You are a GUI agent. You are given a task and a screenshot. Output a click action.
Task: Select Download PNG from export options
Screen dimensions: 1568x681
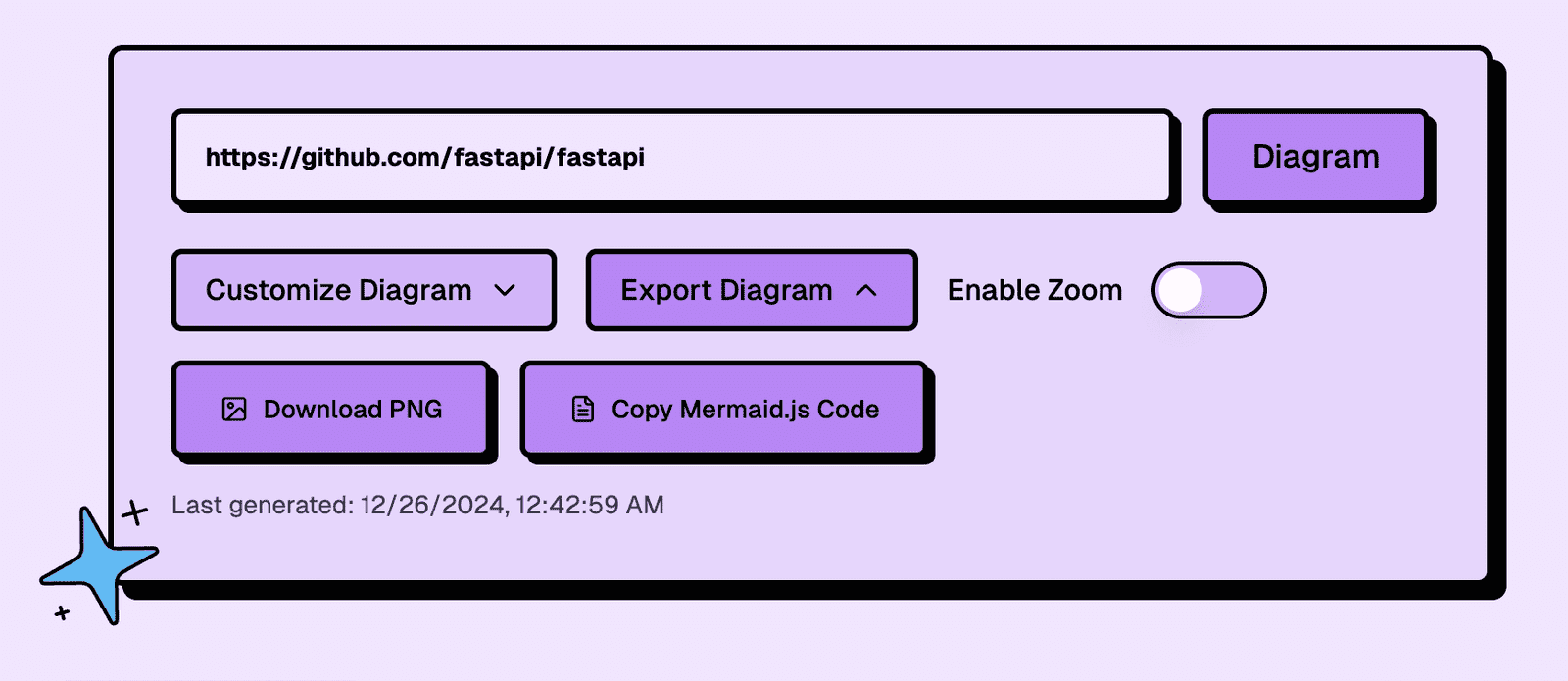(331, 410)
